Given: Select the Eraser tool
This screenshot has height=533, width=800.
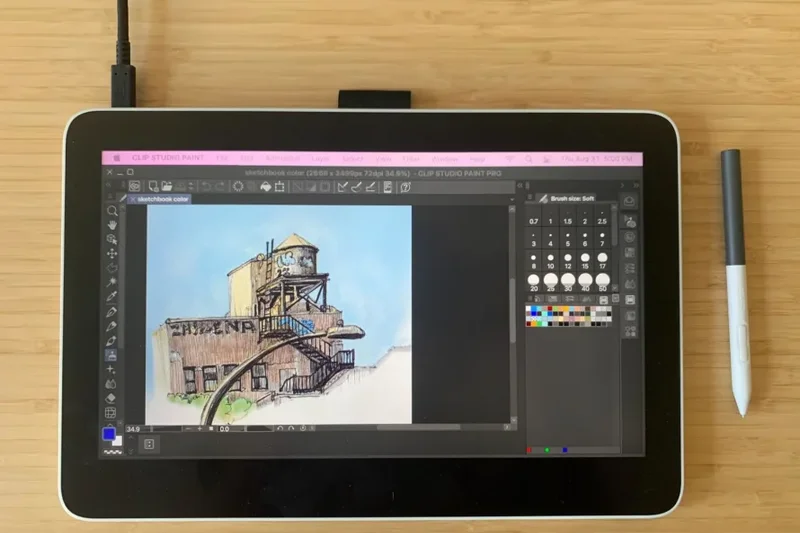Looking at the screenshot, I should 111,398.
